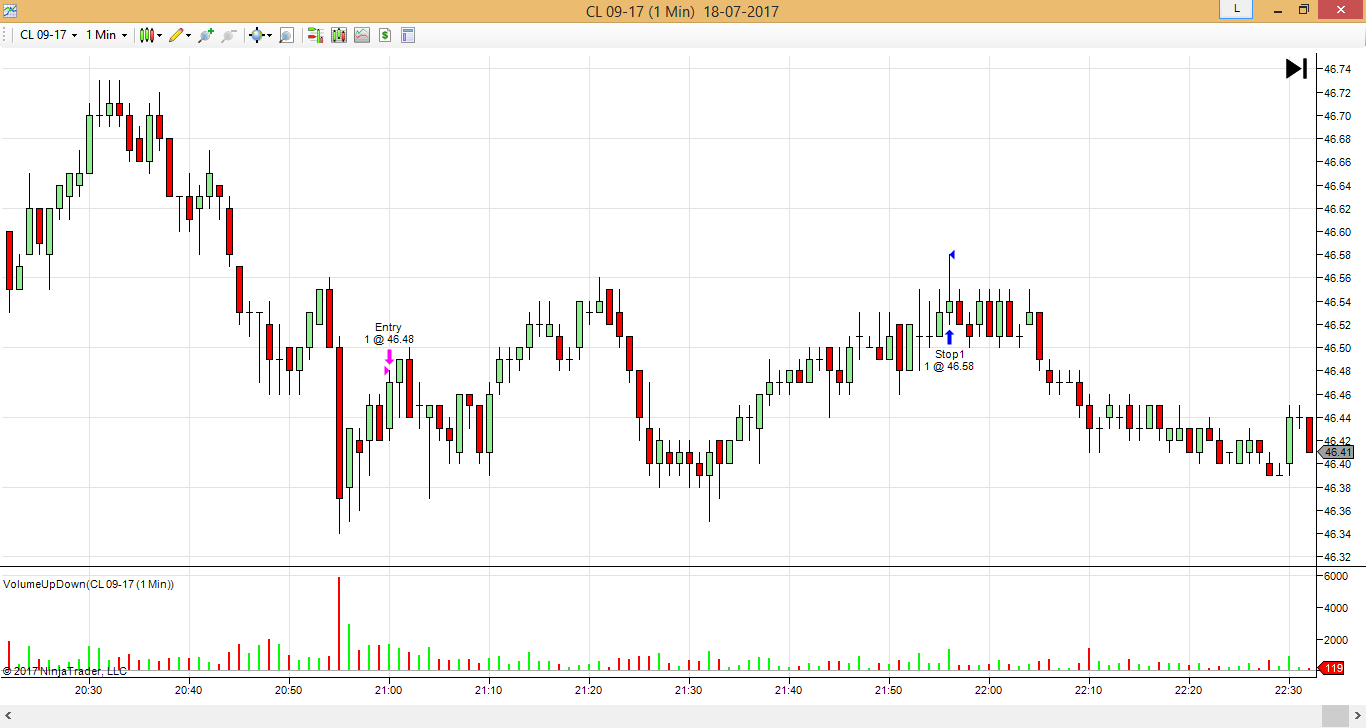Open the 1 Min interval selector
1366x728 pixels.
click(x=106, y=35)
